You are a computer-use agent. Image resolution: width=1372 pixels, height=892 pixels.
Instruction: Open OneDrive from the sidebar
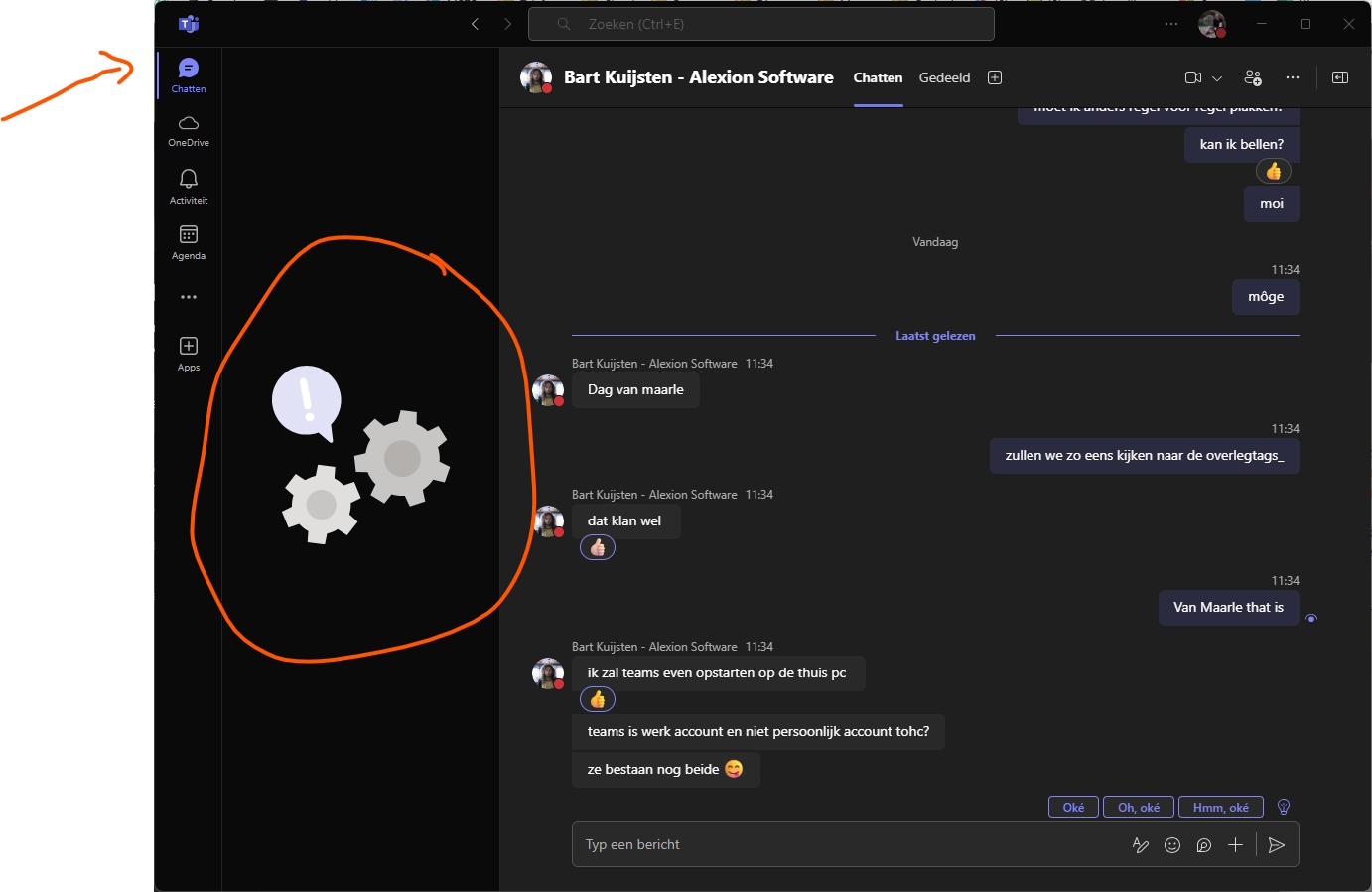click(189, 130)
